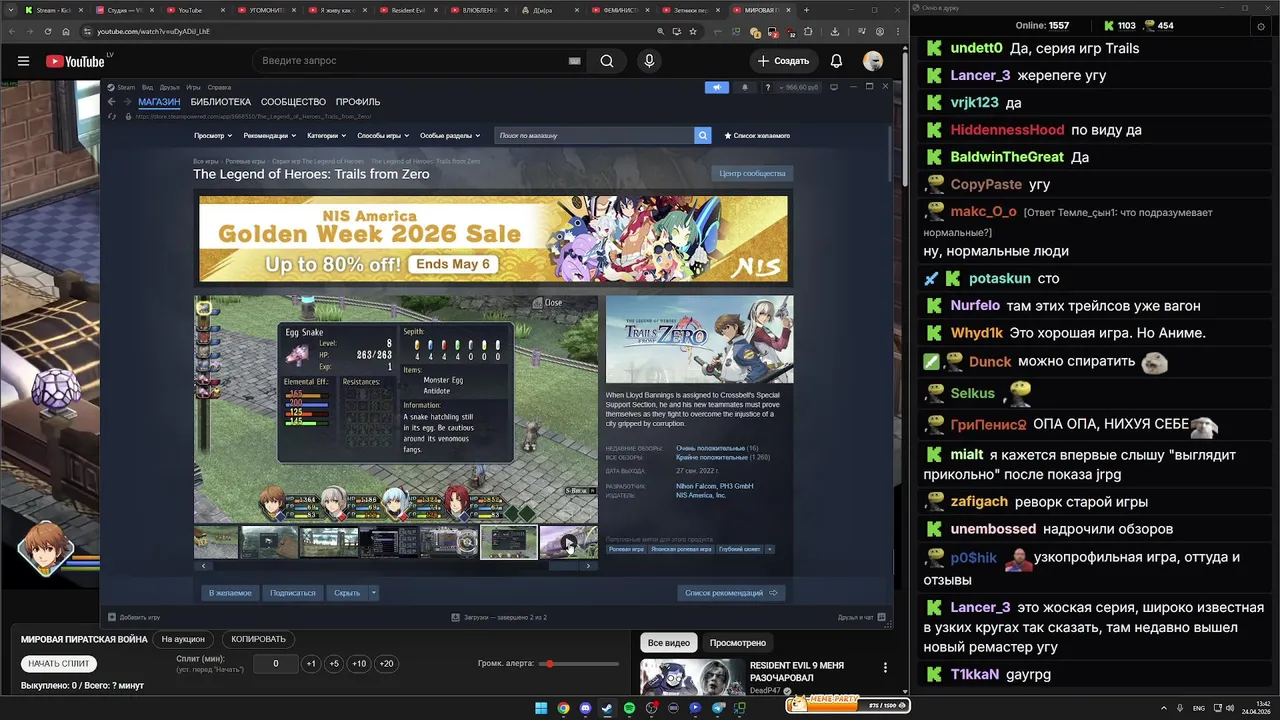Viewport: 1280px width, 720px height.
Task: Open YouTube notifications bell
Action: [836, 61]
